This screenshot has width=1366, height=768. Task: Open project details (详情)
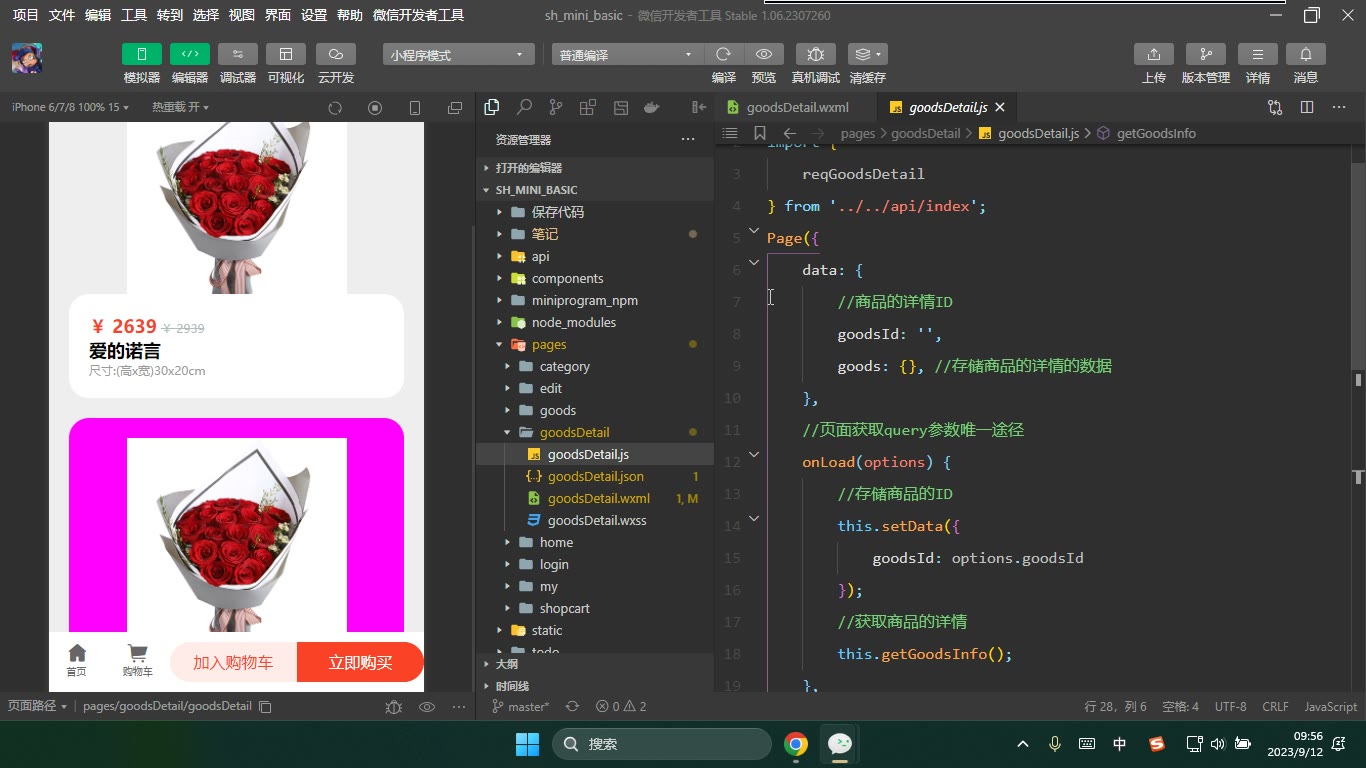(1258, 54)
